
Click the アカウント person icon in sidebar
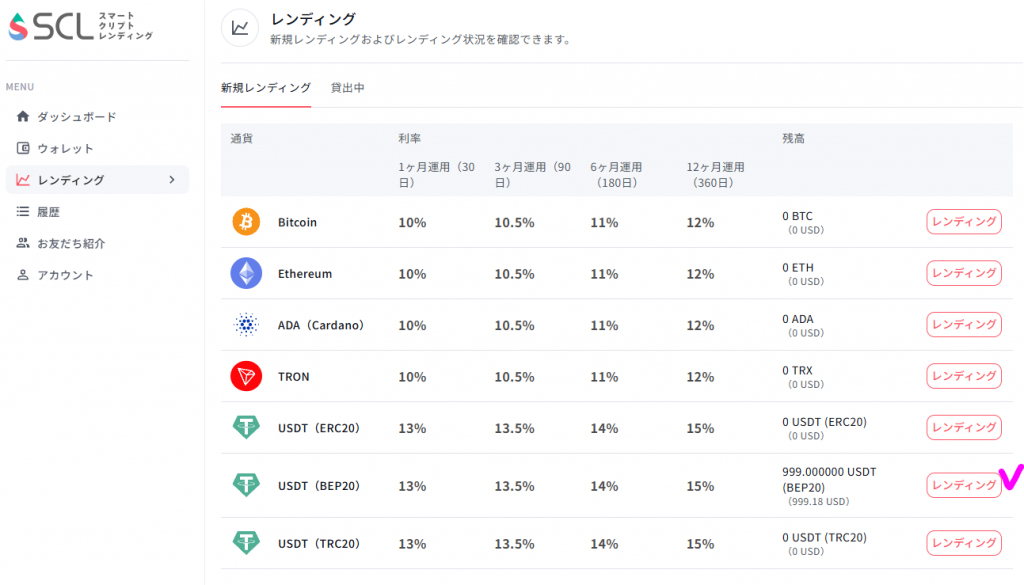coord(23,274)
